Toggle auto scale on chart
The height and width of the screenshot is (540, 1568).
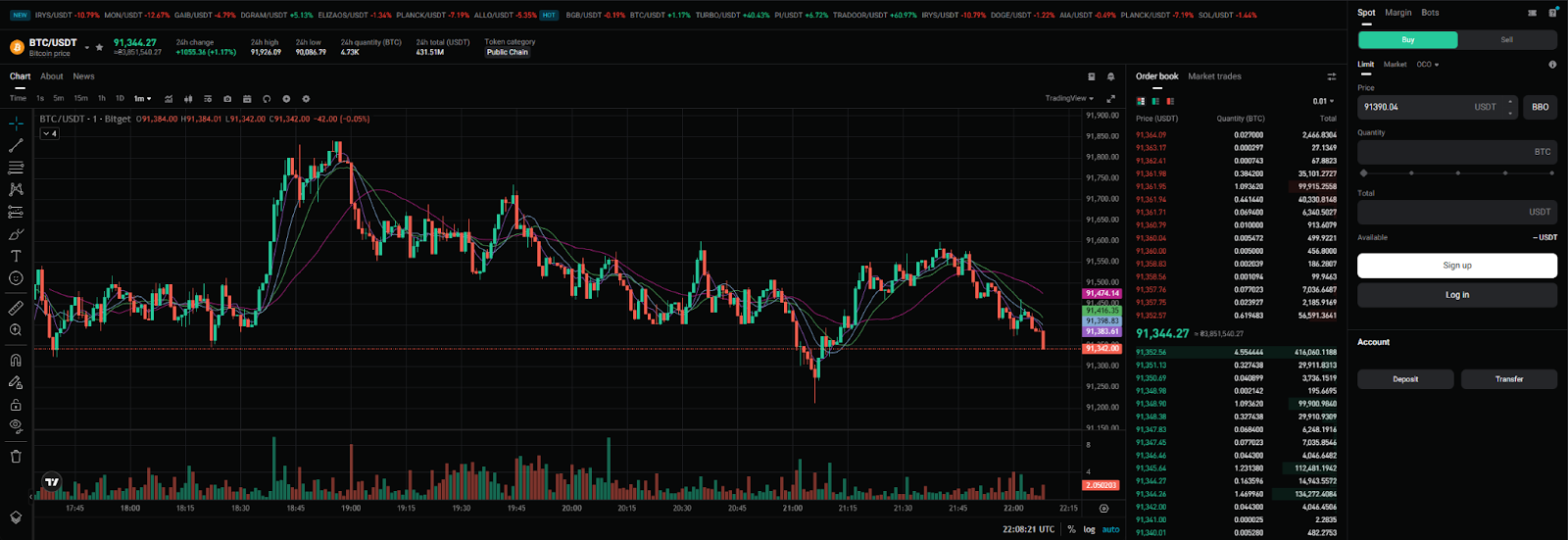click(x=1110, y=529)
